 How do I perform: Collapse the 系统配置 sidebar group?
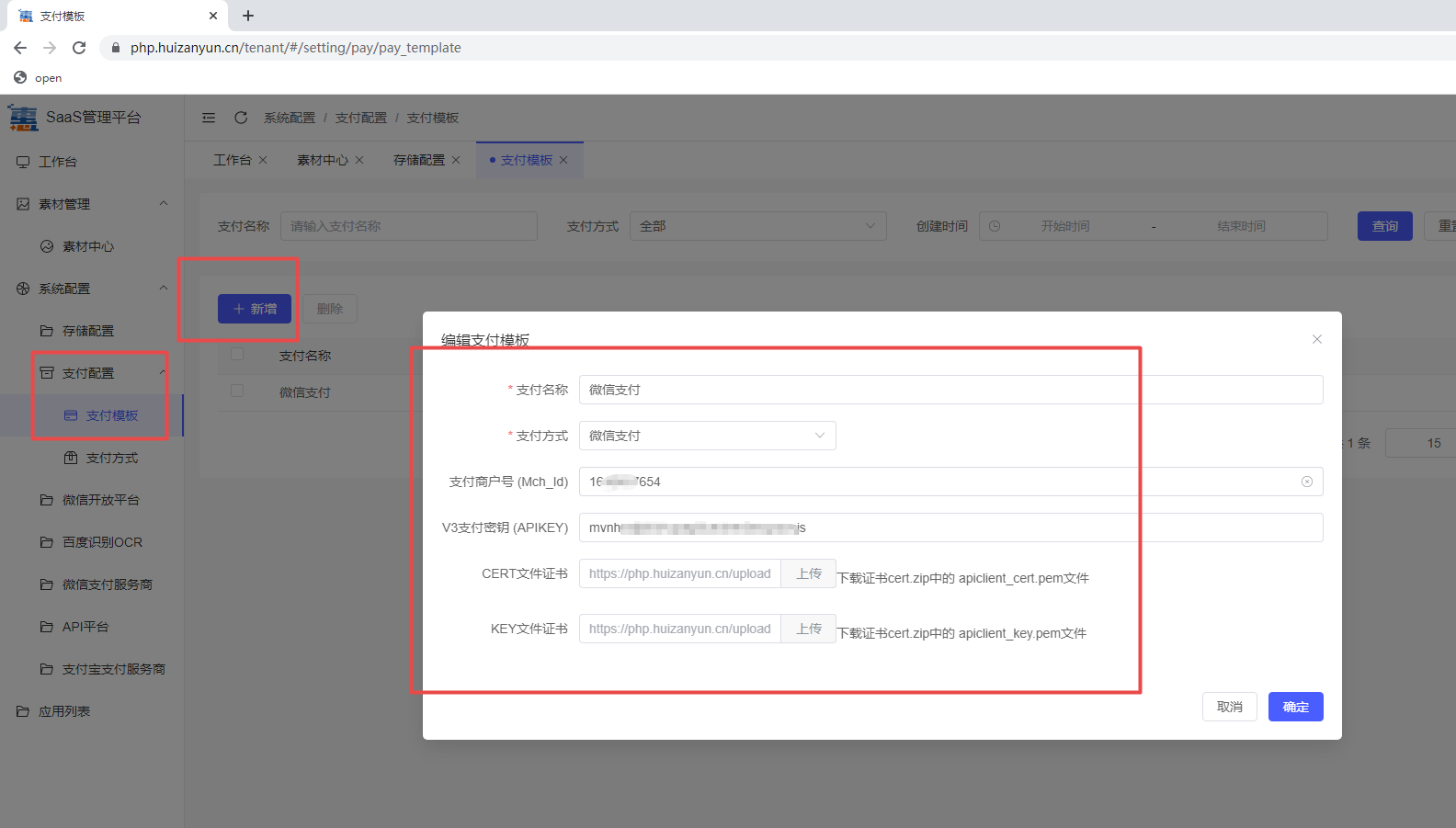click(x=164, y=288)
